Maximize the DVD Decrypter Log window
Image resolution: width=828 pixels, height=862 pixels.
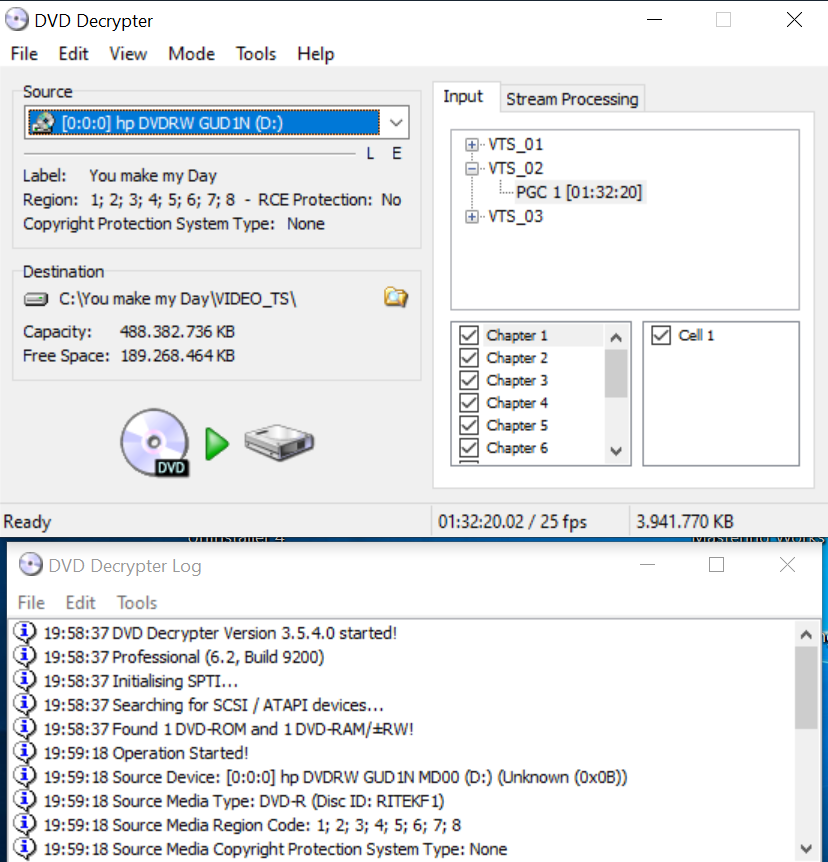[x=716, y=565]
